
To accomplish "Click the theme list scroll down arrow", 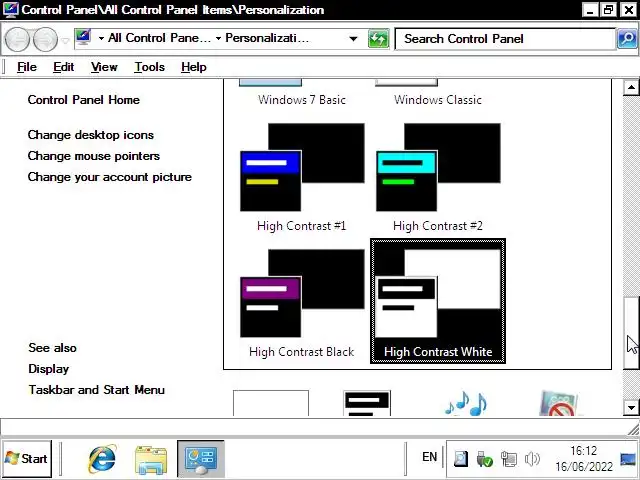I will (631, 407).
